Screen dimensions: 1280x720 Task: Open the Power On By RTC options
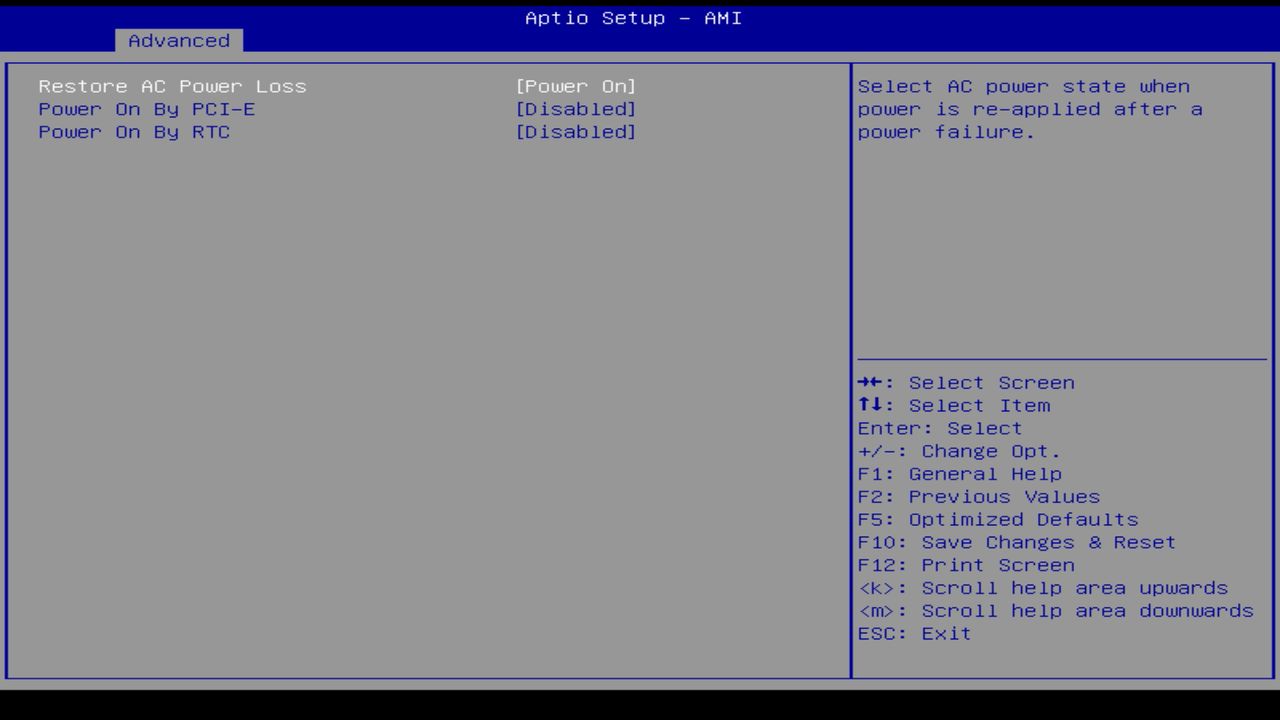pos(577,132)
